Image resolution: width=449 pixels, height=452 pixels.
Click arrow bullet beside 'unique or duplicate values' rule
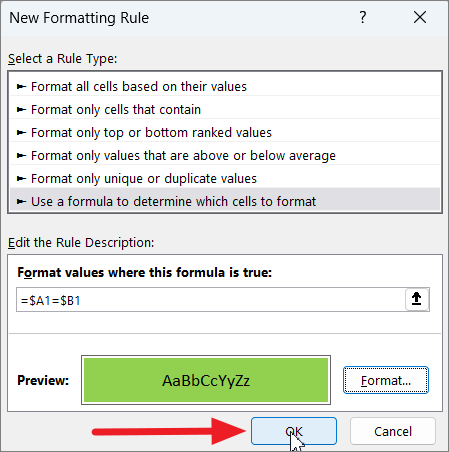21,179
